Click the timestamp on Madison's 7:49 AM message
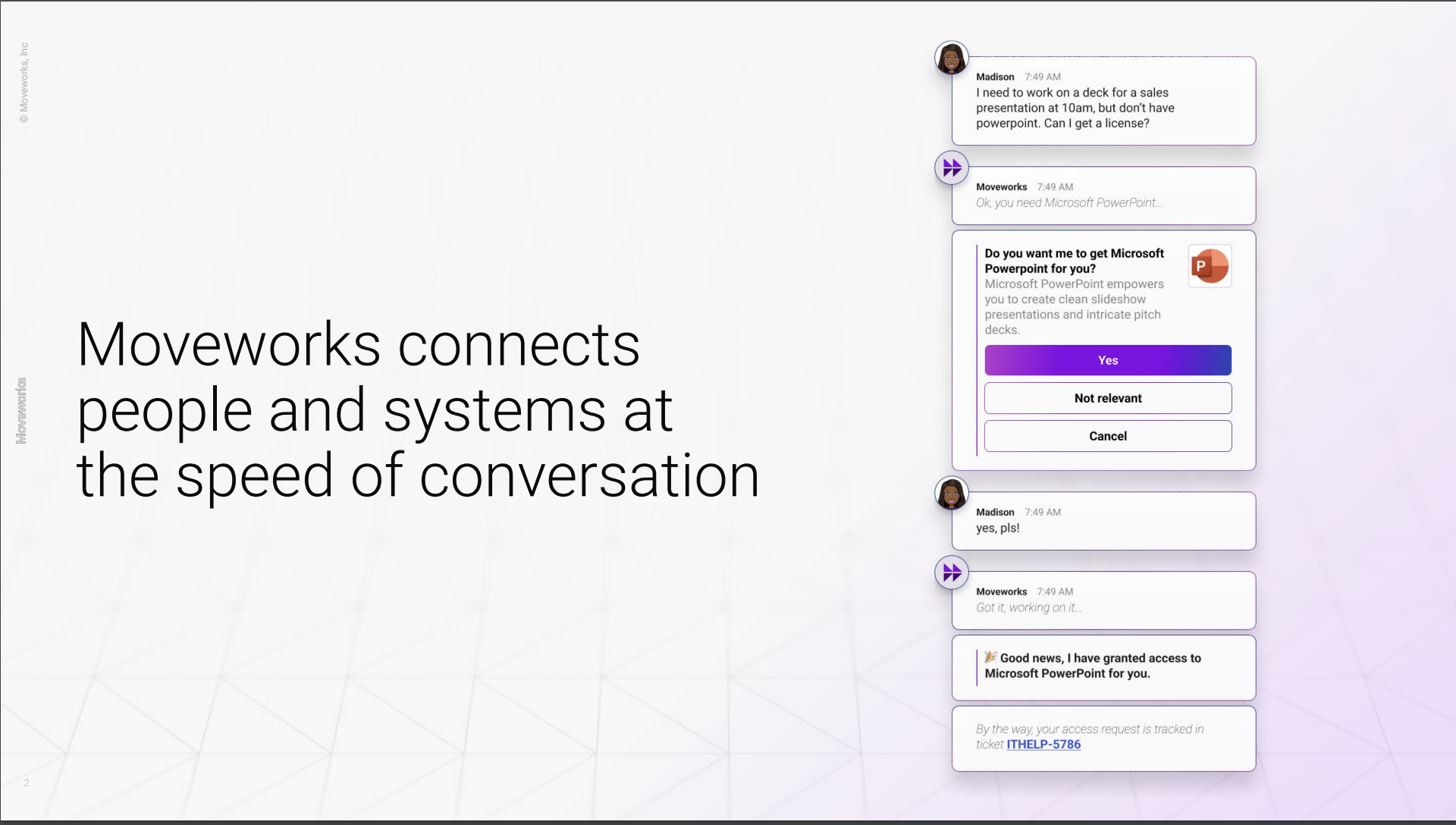 tap(1042, 77)
